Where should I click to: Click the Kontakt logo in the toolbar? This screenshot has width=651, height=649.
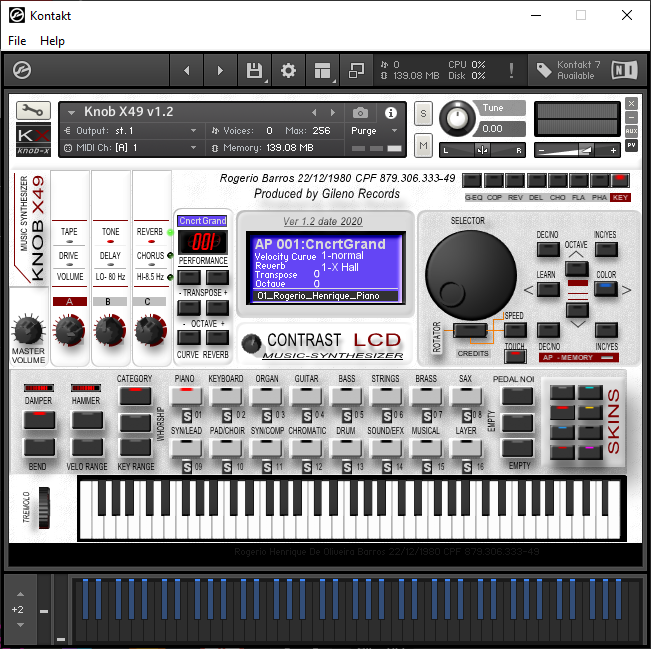(x=22, y=70)
